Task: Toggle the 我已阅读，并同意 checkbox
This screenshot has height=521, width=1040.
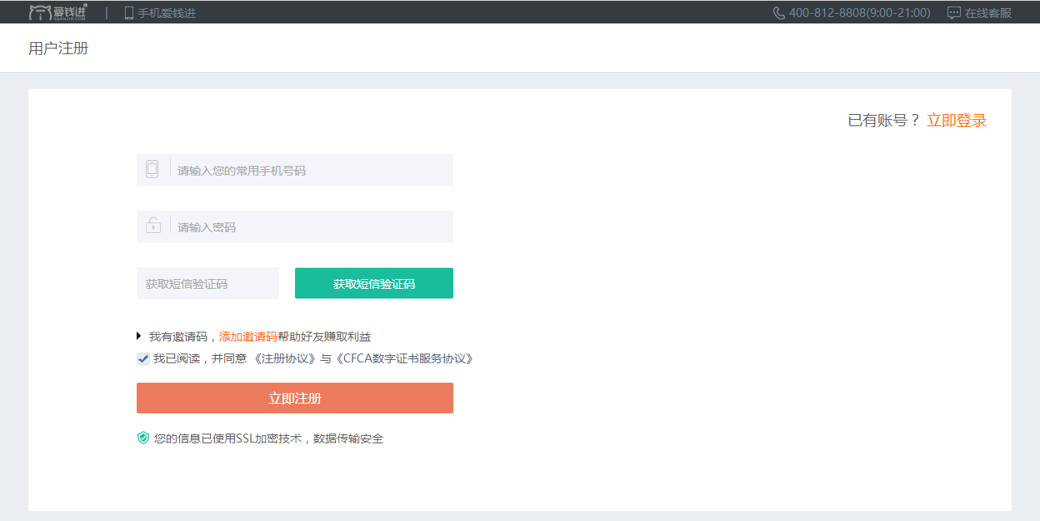Action: tap(143, 359)
